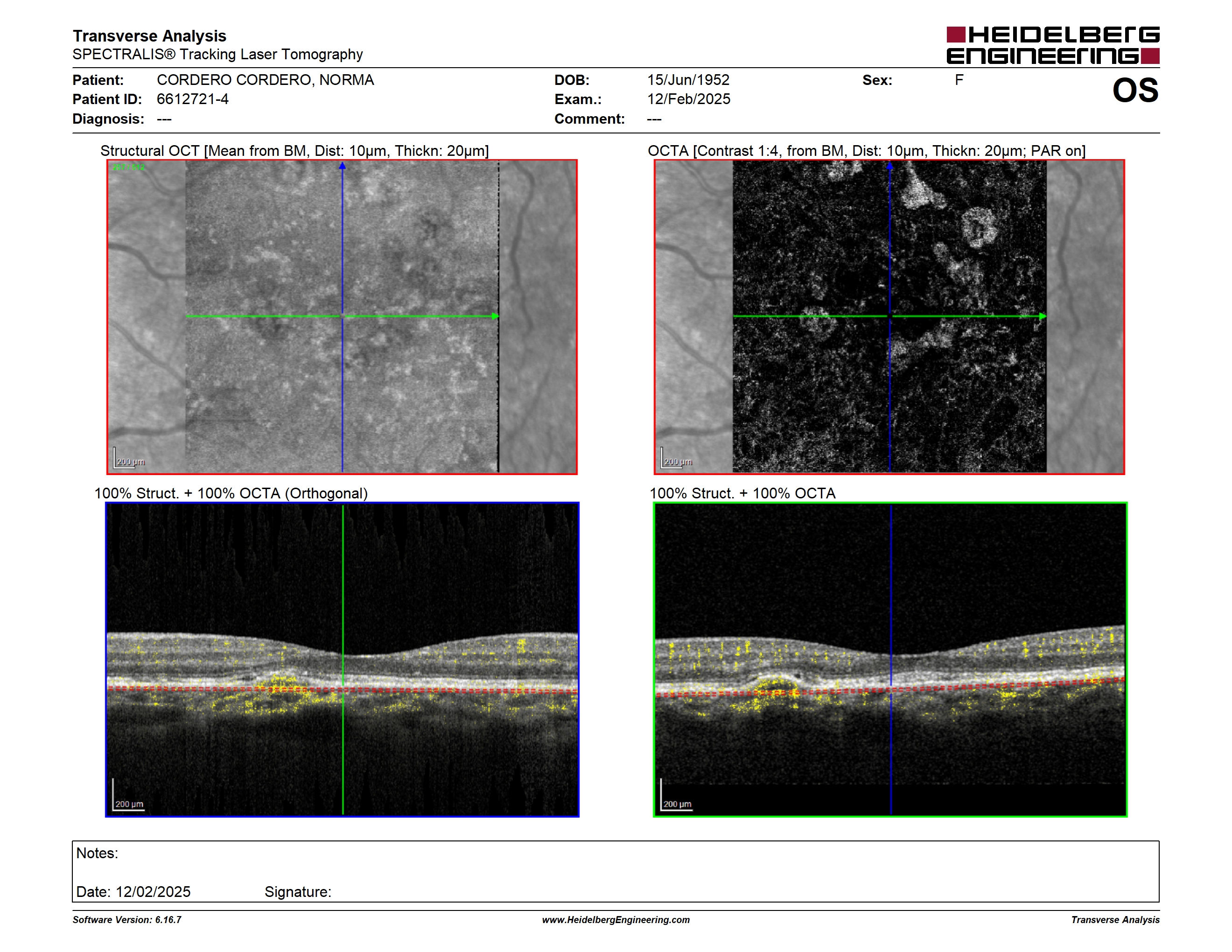This screenshot has height=952, width=1232.
Task: Click the Date: 12/02/2025 entry
Action: [x=133, y=892]
